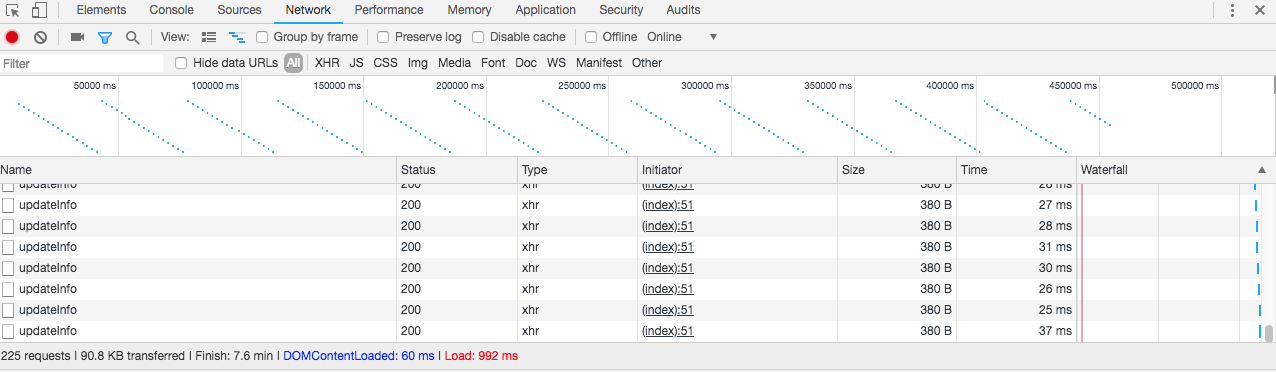Enable the Preserve log checkbox
1276x372 pixels.
tap(383, 37)
